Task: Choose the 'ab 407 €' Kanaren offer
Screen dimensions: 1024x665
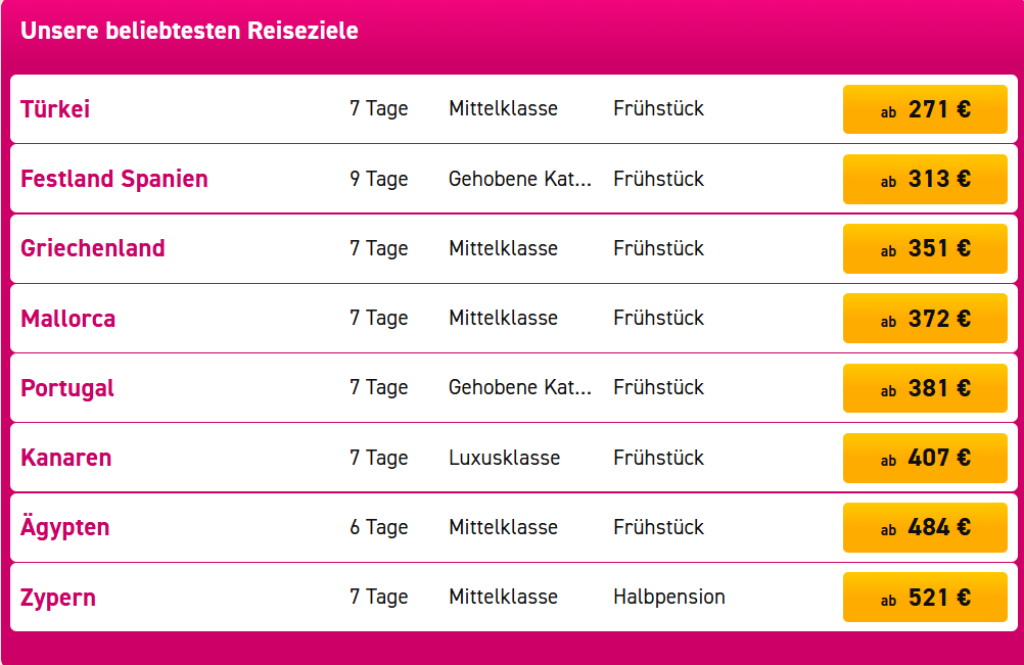Action: point(924,458)
